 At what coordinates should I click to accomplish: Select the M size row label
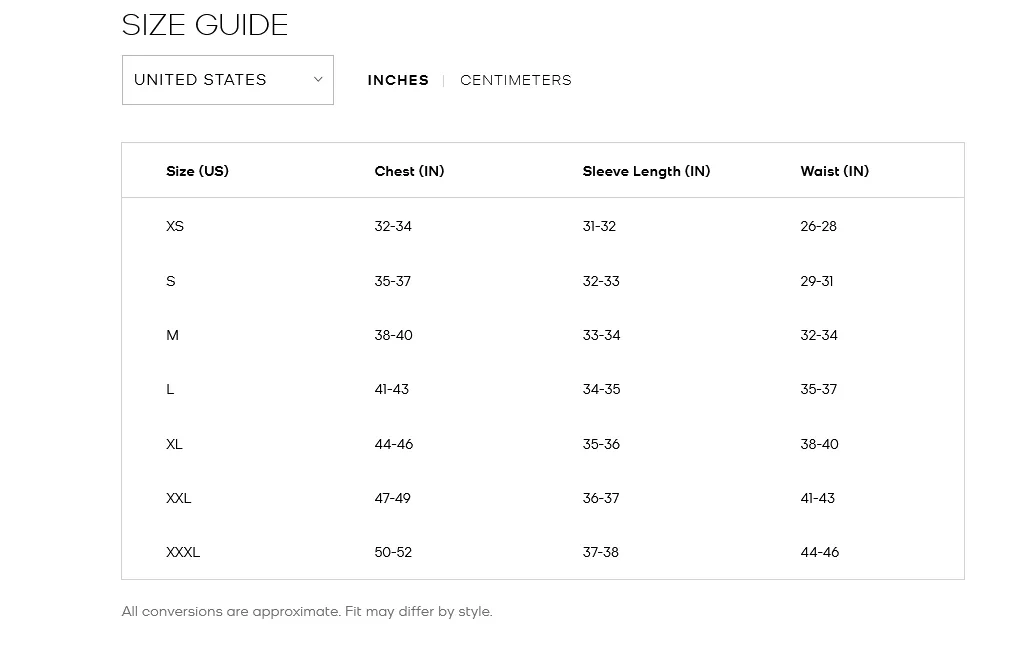coord(172,335)
